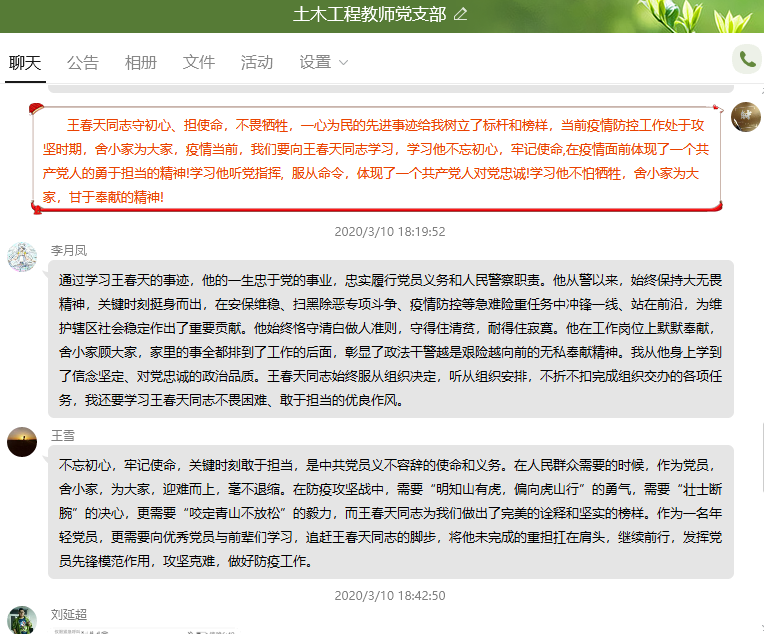
Task: Click the sender name 李月凤
Action: 69,250
